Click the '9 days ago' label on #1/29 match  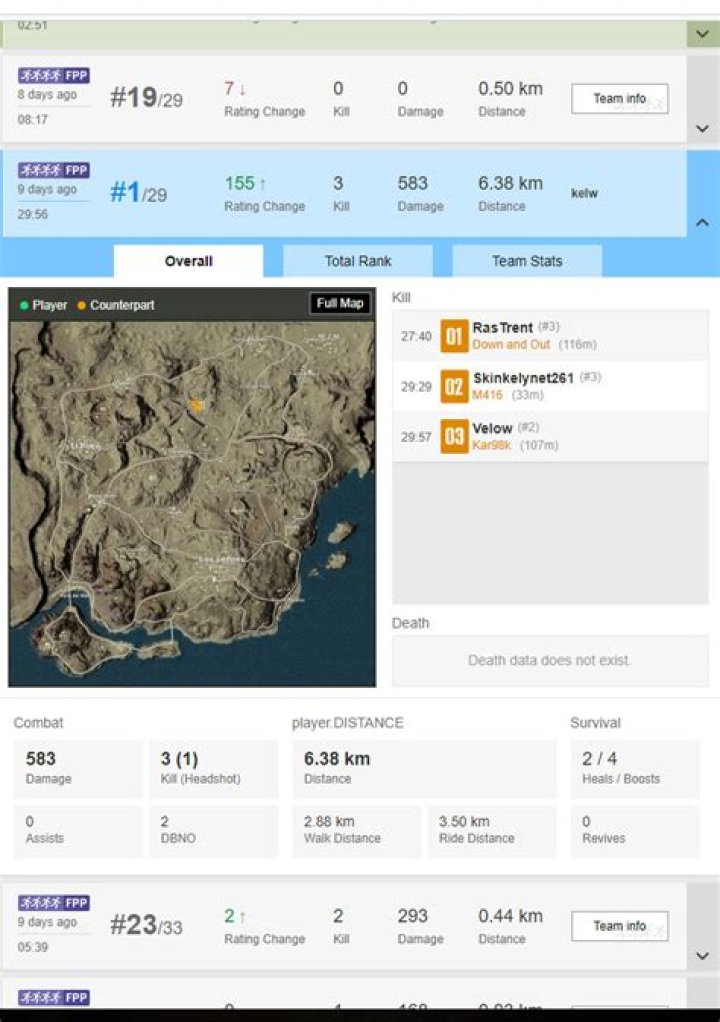coord(47,190)
